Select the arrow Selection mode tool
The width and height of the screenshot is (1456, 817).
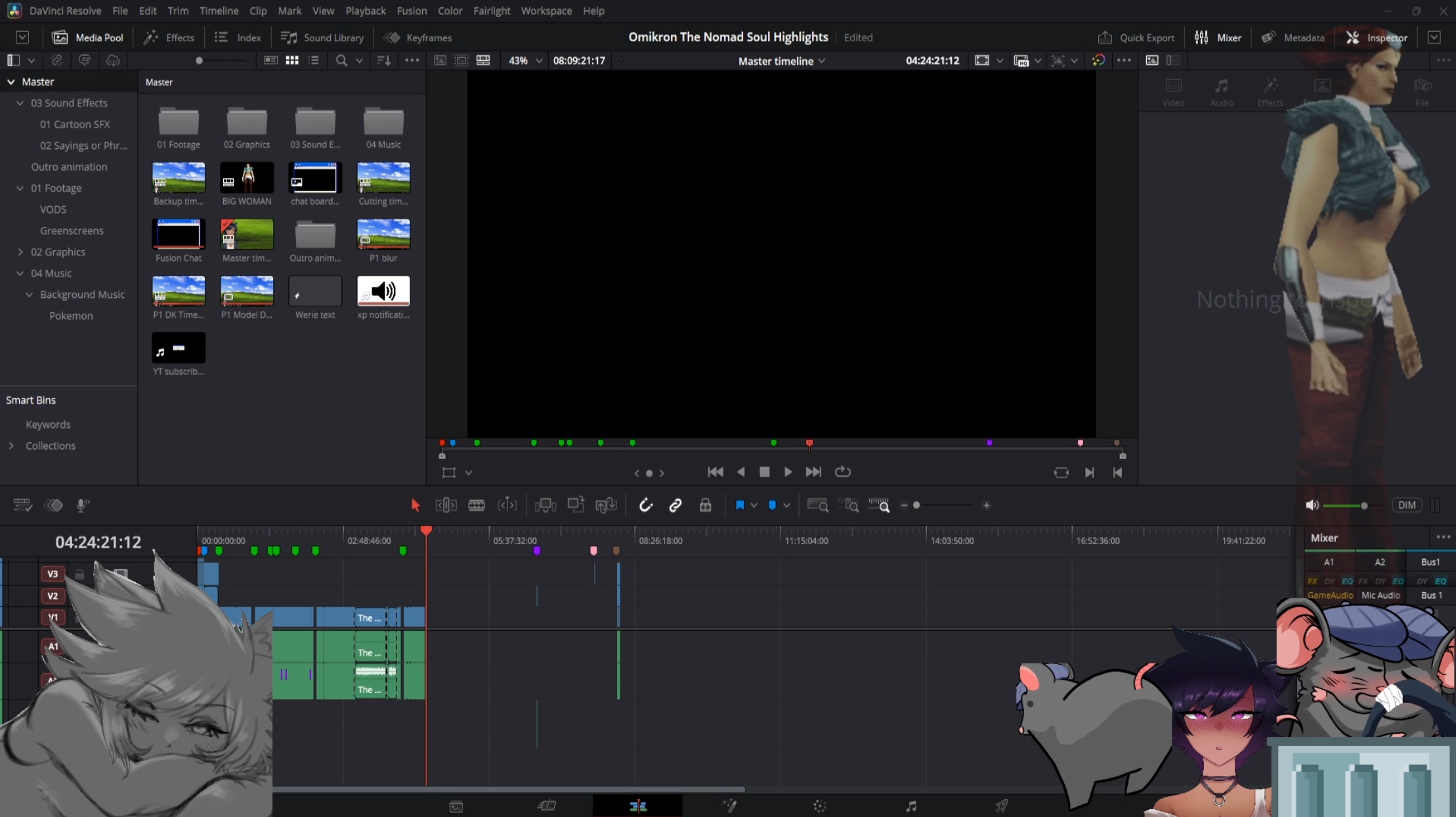pos(415,505)
